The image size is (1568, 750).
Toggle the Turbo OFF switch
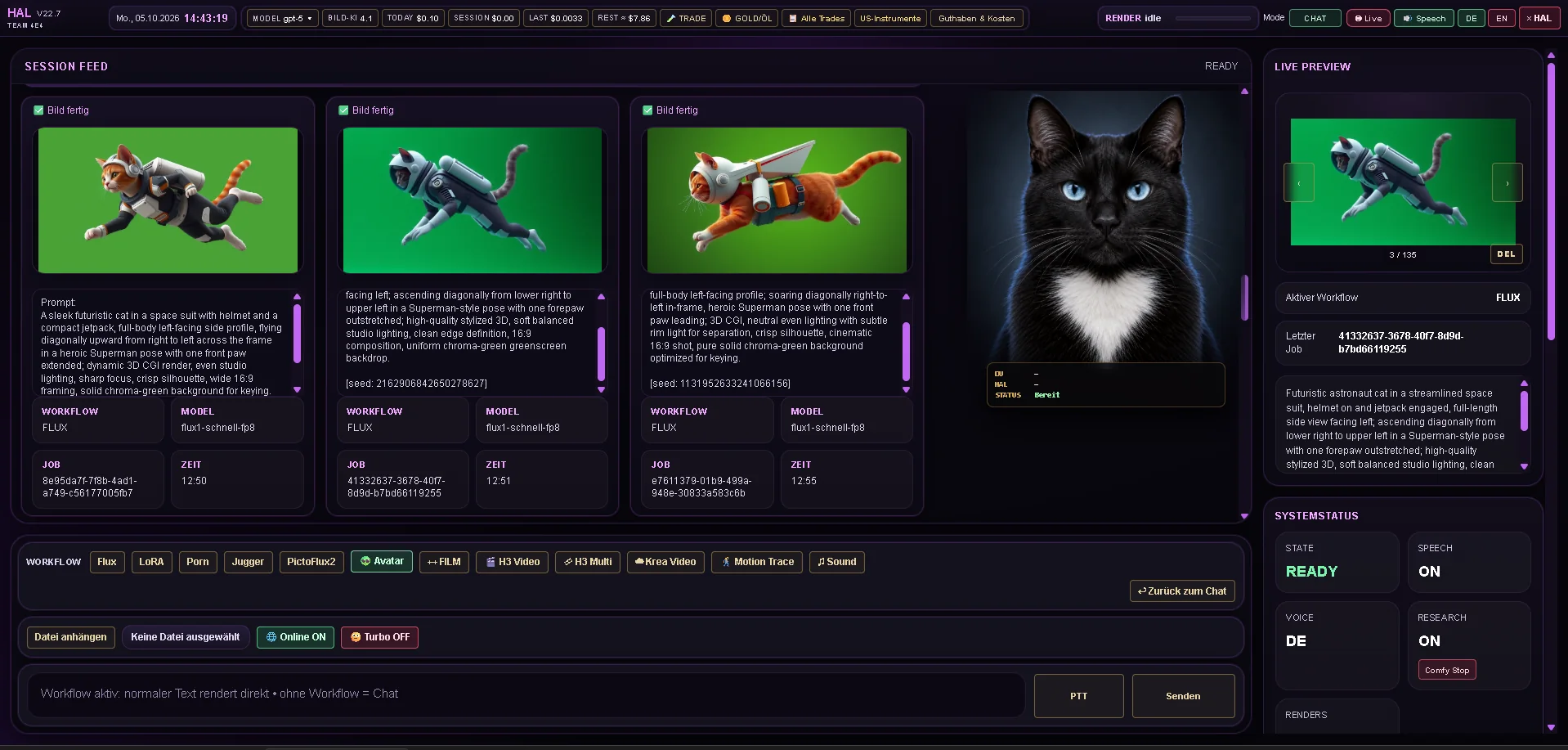pyautogui.click(x=379, y=637)
